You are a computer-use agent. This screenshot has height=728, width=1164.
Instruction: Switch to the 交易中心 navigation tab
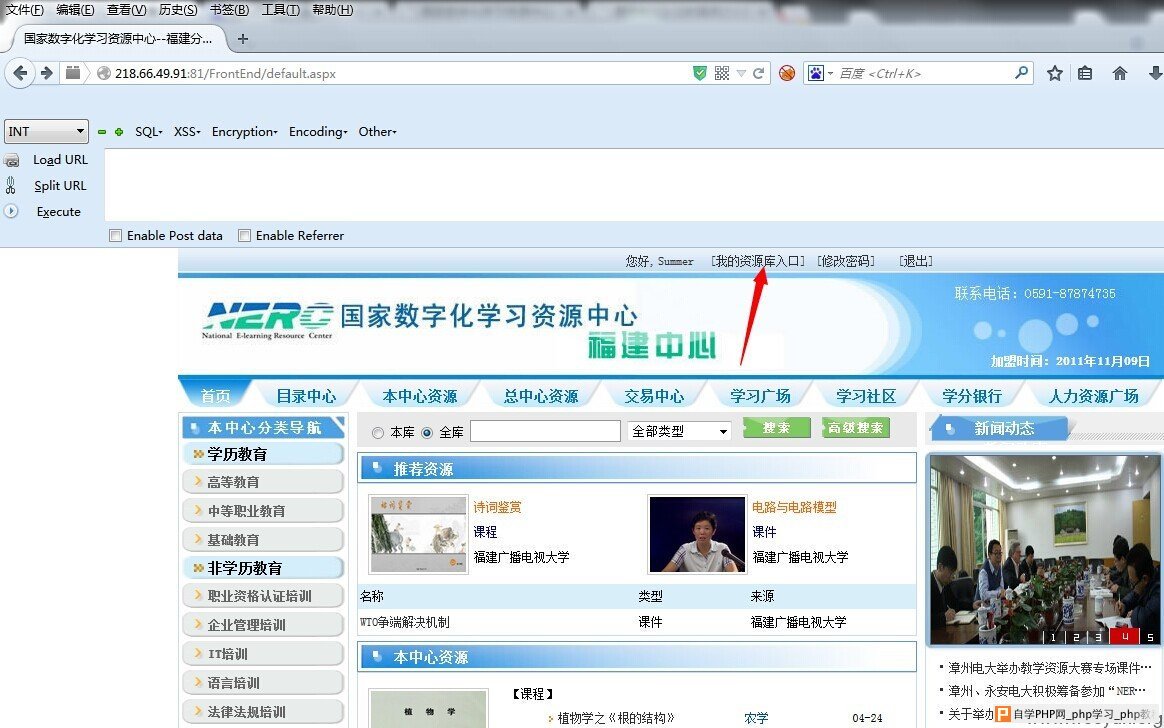tap(654, 396)
